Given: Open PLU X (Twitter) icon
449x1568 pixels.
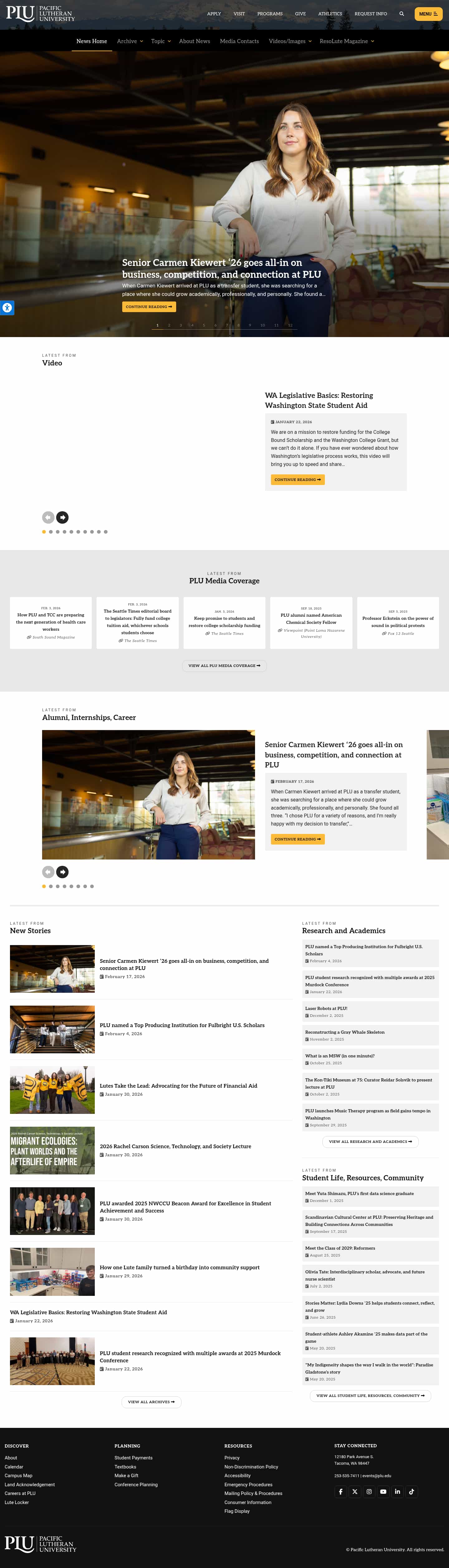Looking at the screenshot, I should (x=355, y=1491).
